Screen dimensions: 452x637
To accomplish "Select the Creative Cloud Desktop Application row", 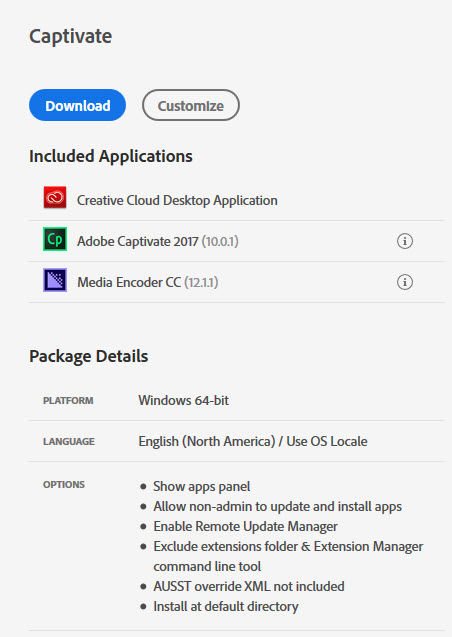I will [x=236, y=200].
